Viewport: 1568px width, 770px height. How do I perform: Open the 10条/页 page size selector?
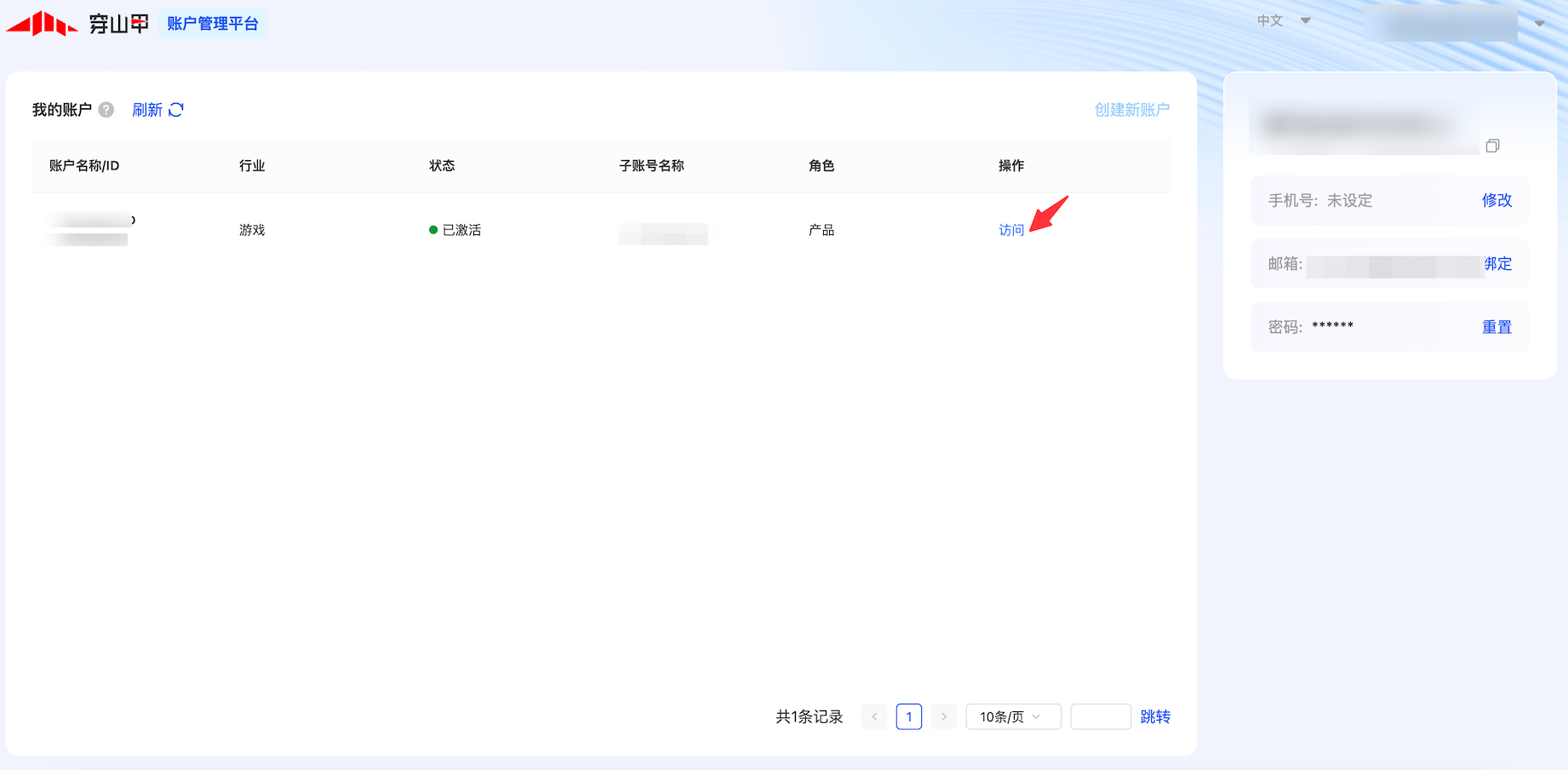click(1013, 717)
